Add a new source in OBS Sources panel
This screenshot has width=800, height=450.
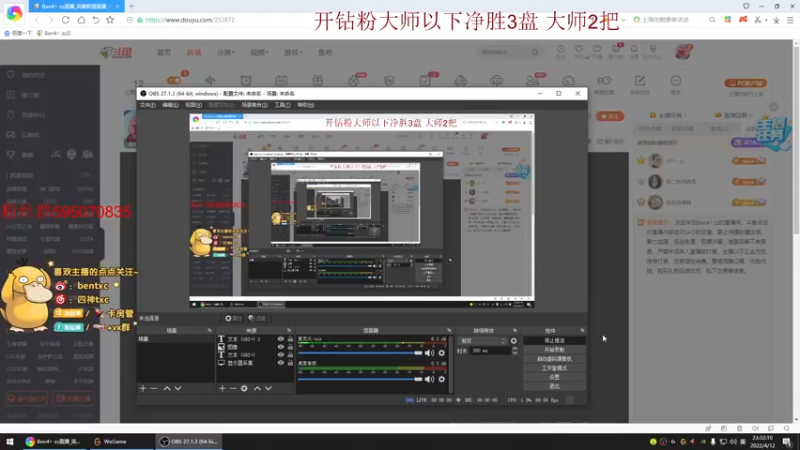tap(222, 389)
